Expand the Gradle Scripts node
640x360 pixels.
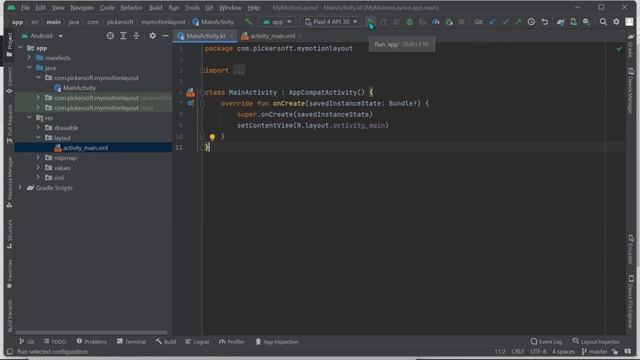click(20, 188)
